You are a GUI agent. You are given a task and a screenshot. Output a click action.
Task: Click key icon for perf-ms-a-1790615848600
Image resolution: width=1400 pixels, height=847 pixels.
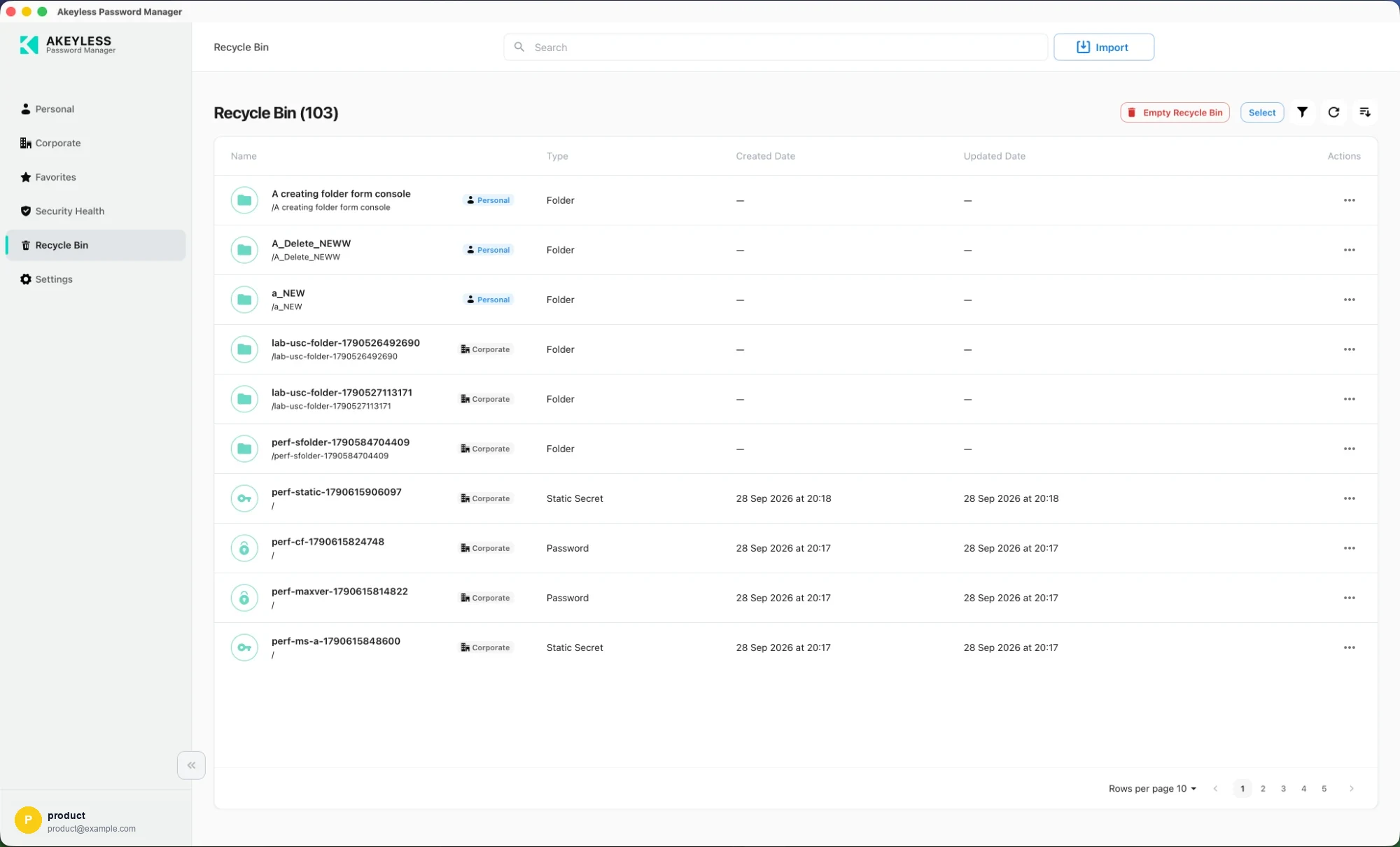coord(244,647)
